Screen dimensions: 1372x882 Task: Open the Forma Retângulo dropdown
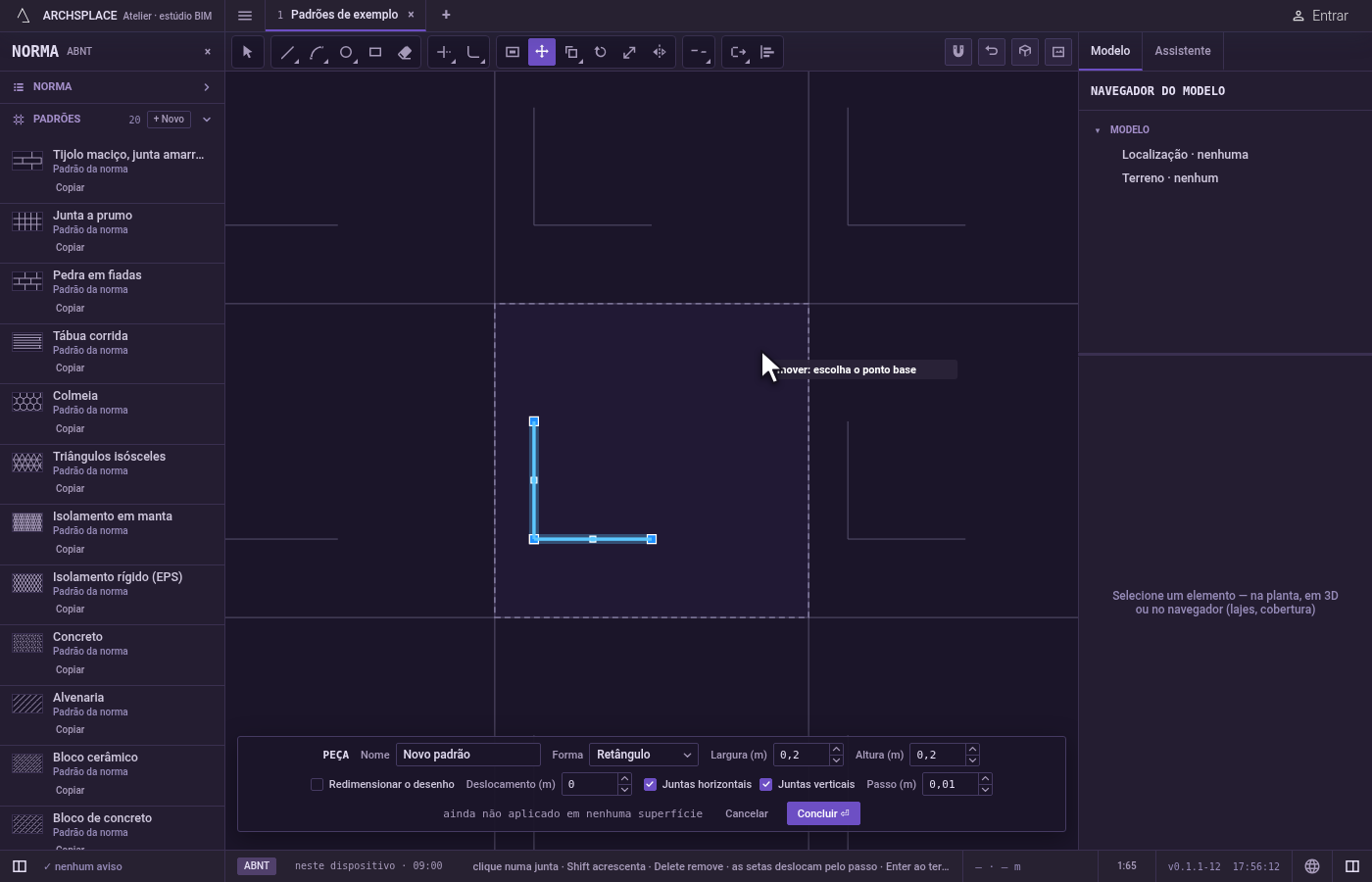644,755
